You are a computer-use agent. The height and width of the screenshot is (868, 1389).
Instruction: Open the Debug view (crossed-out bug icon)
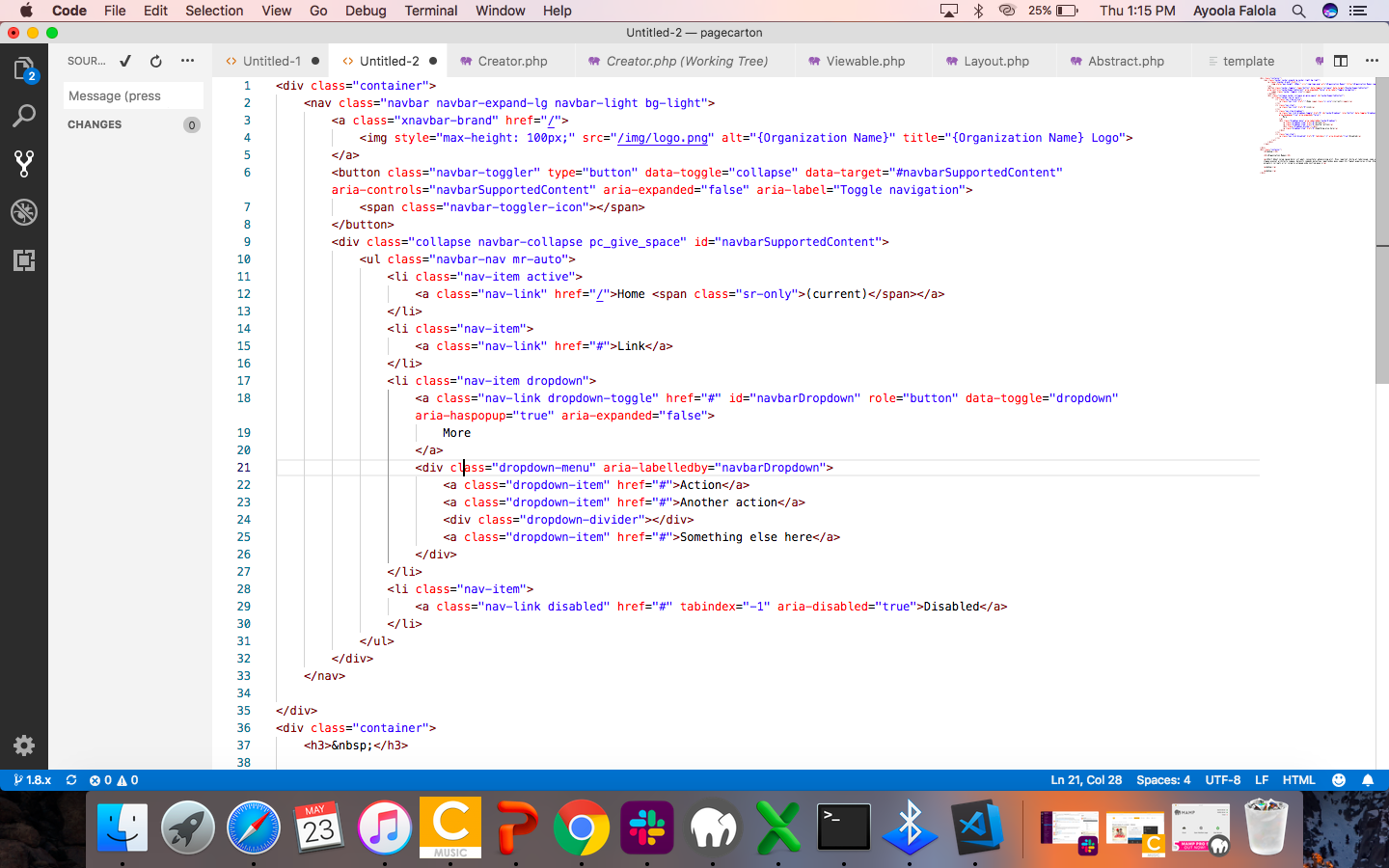[24, 212]
